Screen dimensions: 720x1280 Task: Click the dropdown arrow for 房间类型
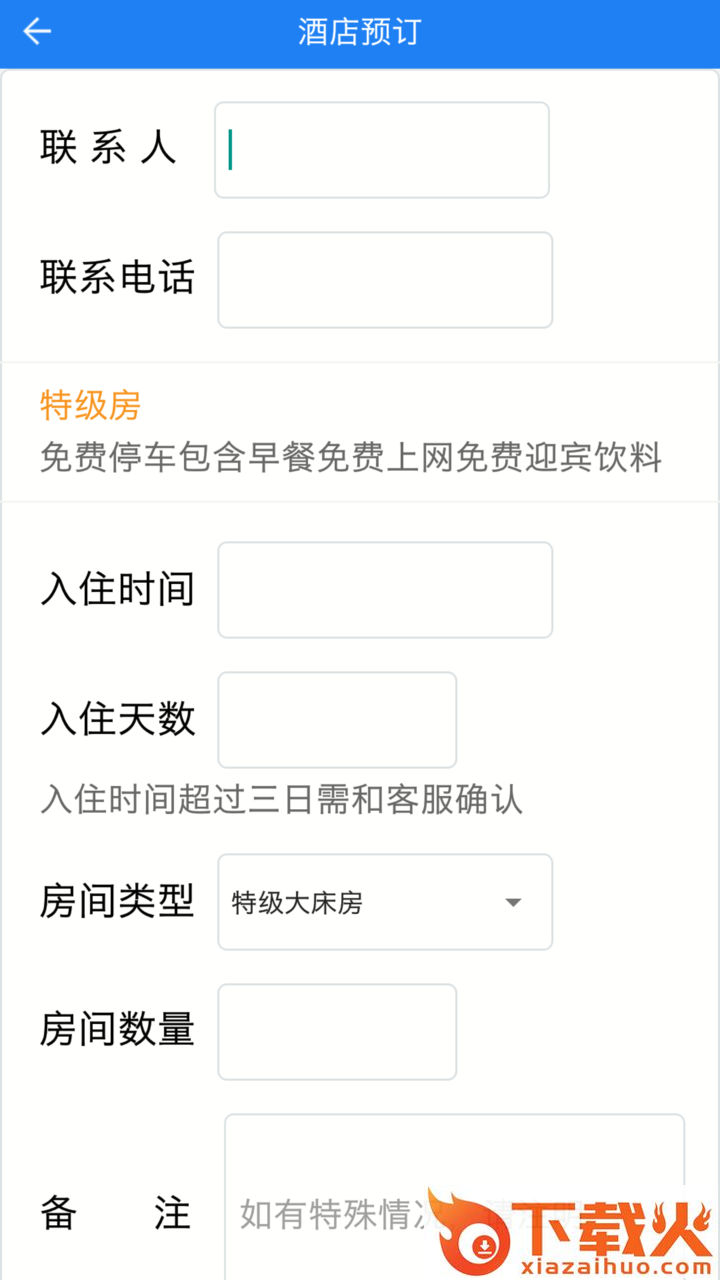pos(513,902)
